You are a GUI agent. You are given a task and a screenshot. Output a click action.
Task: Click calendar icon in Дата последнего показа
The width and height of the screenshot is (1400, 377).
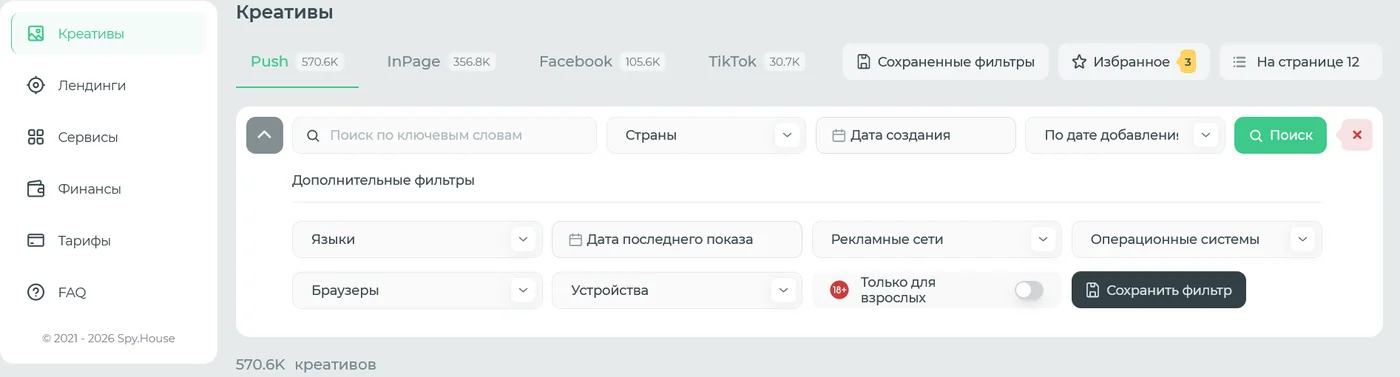pyautogui.click(x=575, y=240)
